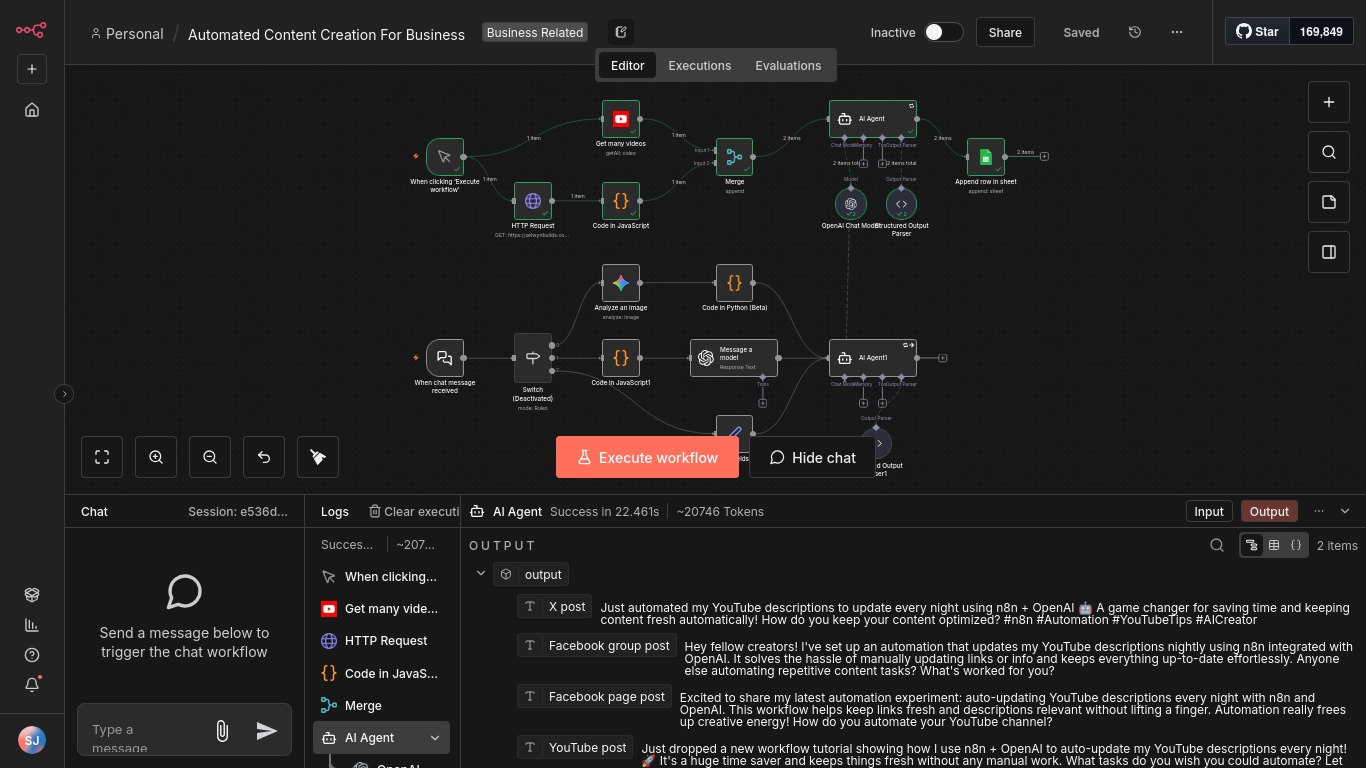
Task: Select the Merge node on canvas
Action: tap(734, 157)
